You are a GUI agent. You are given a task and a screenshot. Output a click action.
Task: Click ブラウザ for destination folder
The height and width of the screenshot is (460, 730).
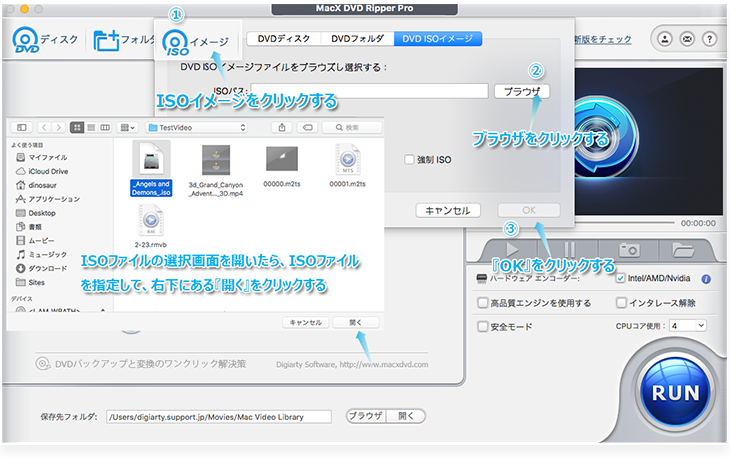(366, 416)
